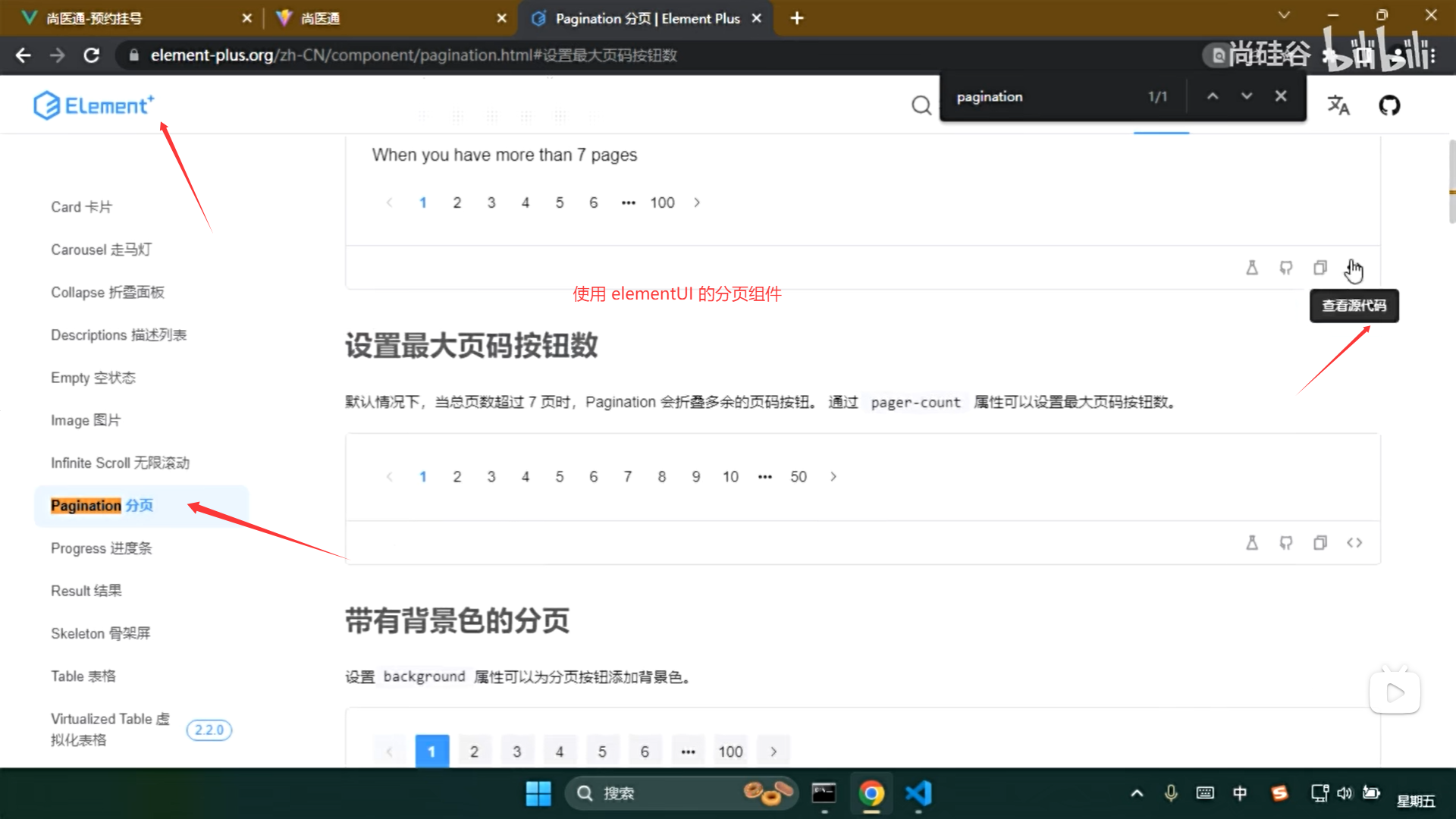Select page 5 in the demo pagination
Image resolution: width=1456 pixels, height=819 pixels.
click(x=559, y=202)
